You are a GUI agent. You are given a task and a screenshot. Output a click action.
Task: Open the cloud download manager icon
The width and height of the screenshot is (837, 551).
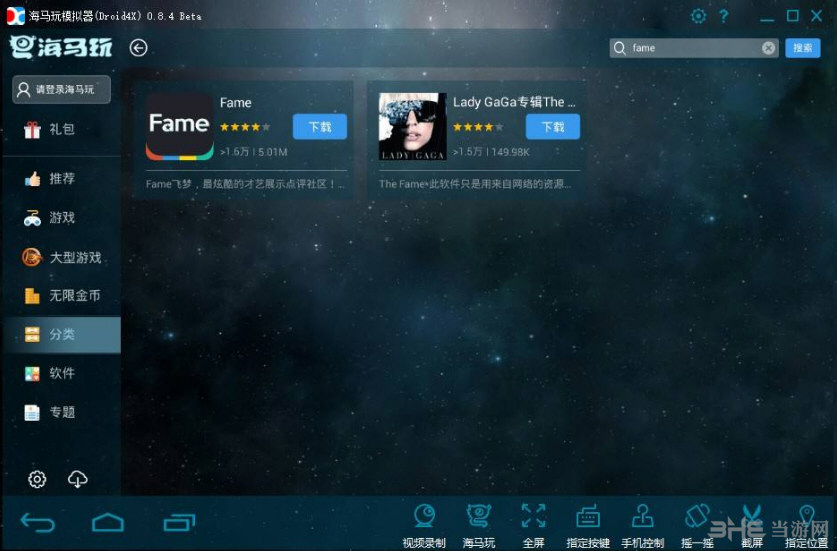pyautogui.click(x=78, y=479)
